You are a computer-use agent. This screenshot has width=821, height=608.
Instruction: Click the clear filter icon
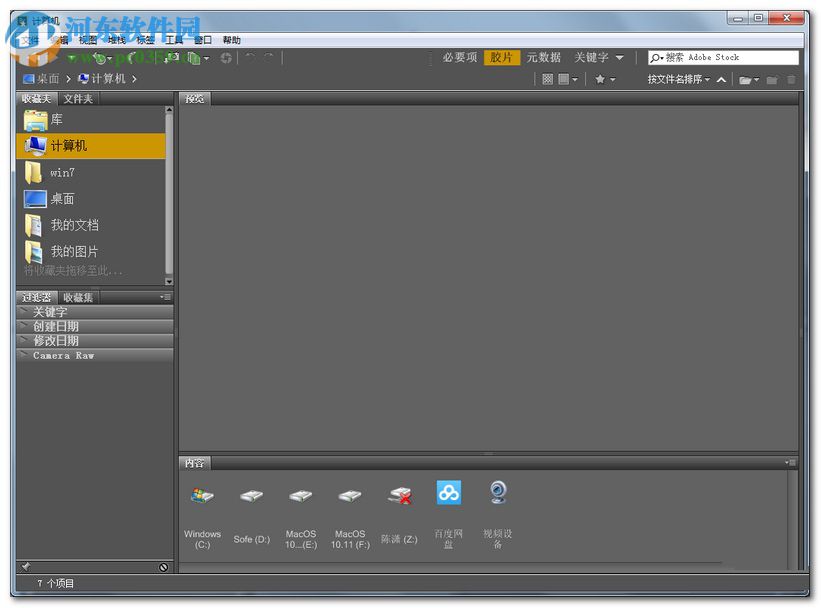pos(163,567)
